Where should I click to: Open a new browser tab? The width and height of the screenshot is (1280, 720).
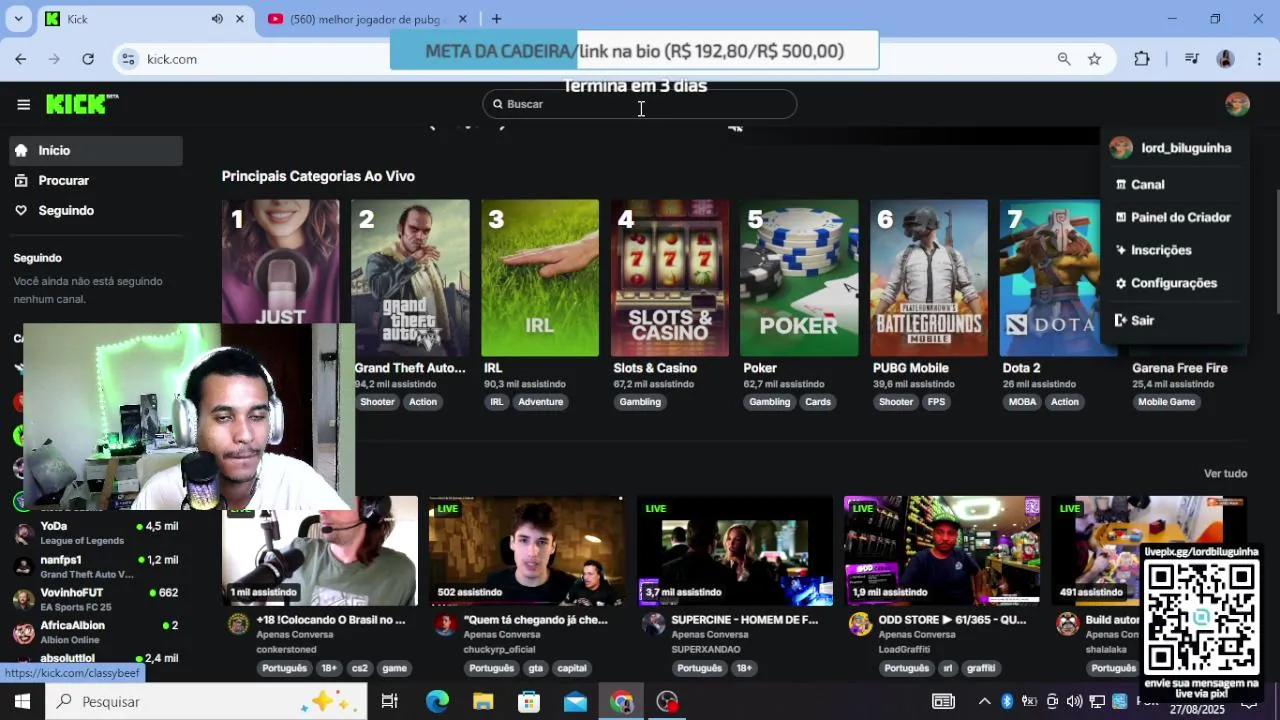click(x=496, y=19)
